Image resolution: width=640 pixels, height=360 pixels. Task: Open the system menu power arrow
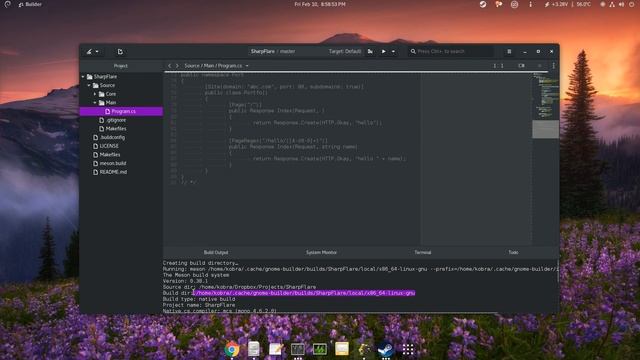coord(632,4)
